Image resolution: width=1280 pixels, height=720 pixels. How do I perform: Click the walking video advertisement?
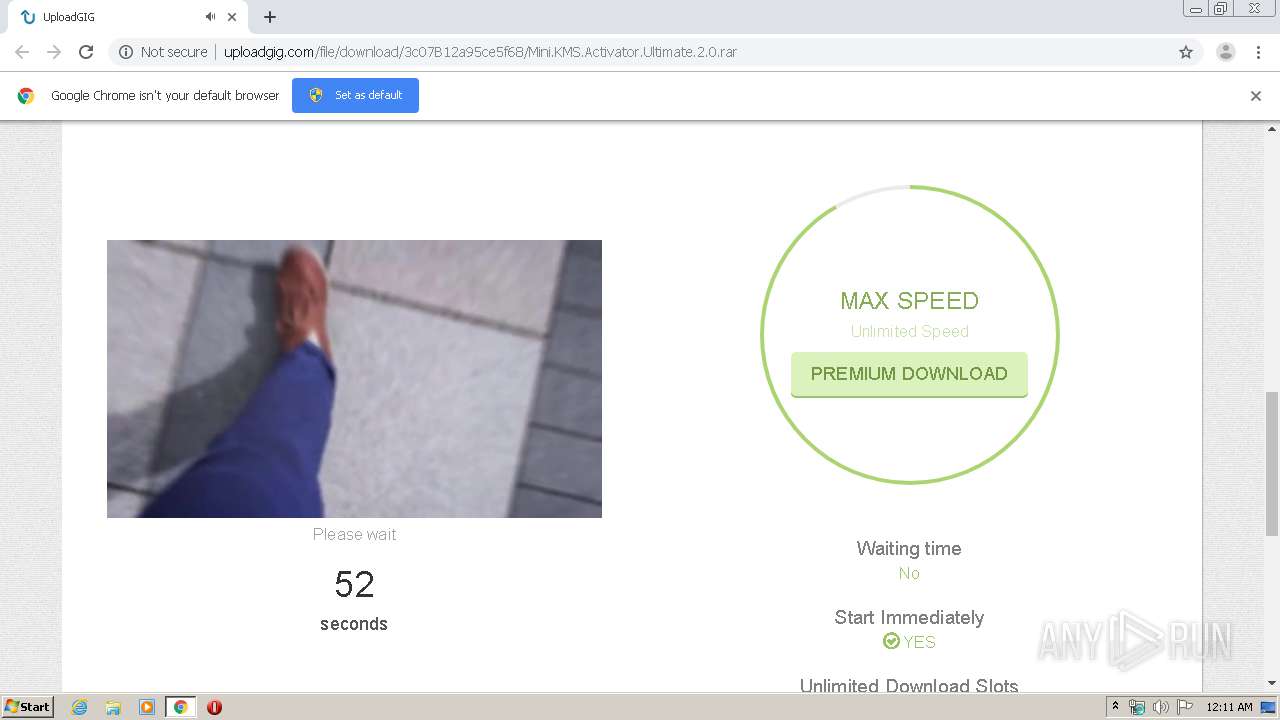tap(354, 379)
